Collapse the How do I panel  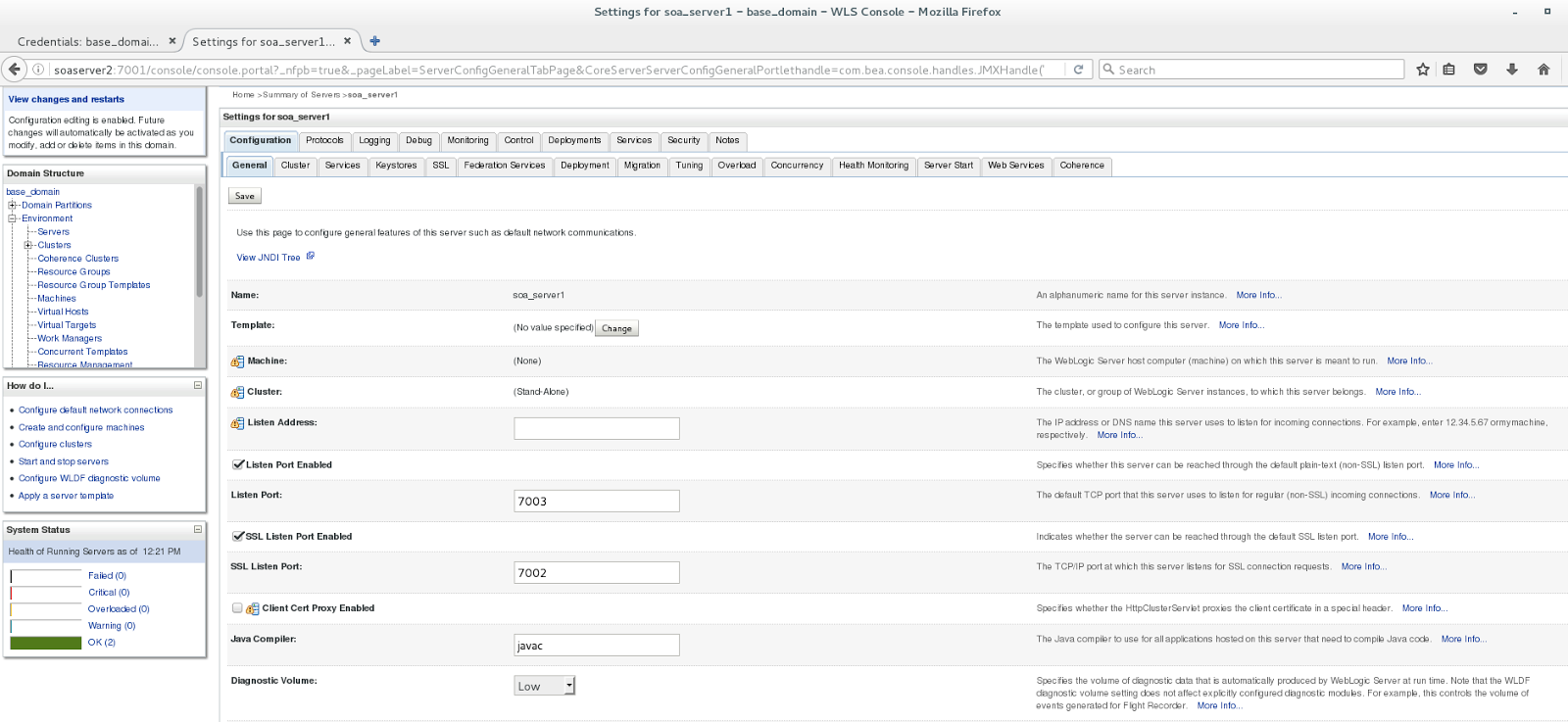click(x=197, y=385)
